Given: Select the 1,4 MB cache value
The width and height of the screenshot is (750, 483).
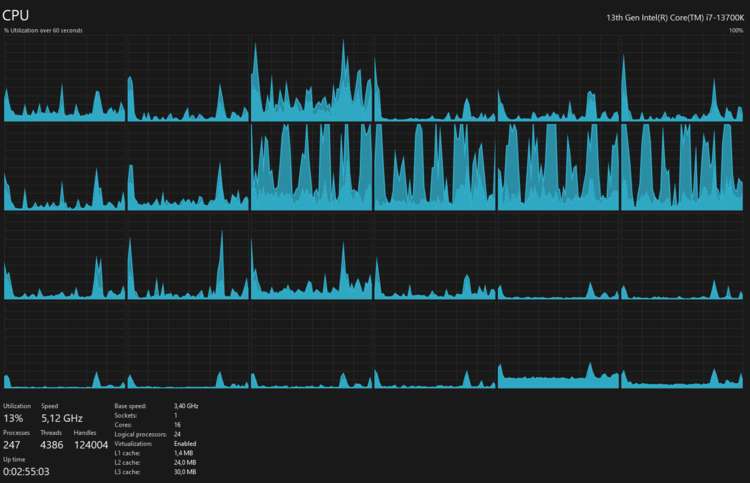Looking at the screenshot, I should (x=184, y=453).
